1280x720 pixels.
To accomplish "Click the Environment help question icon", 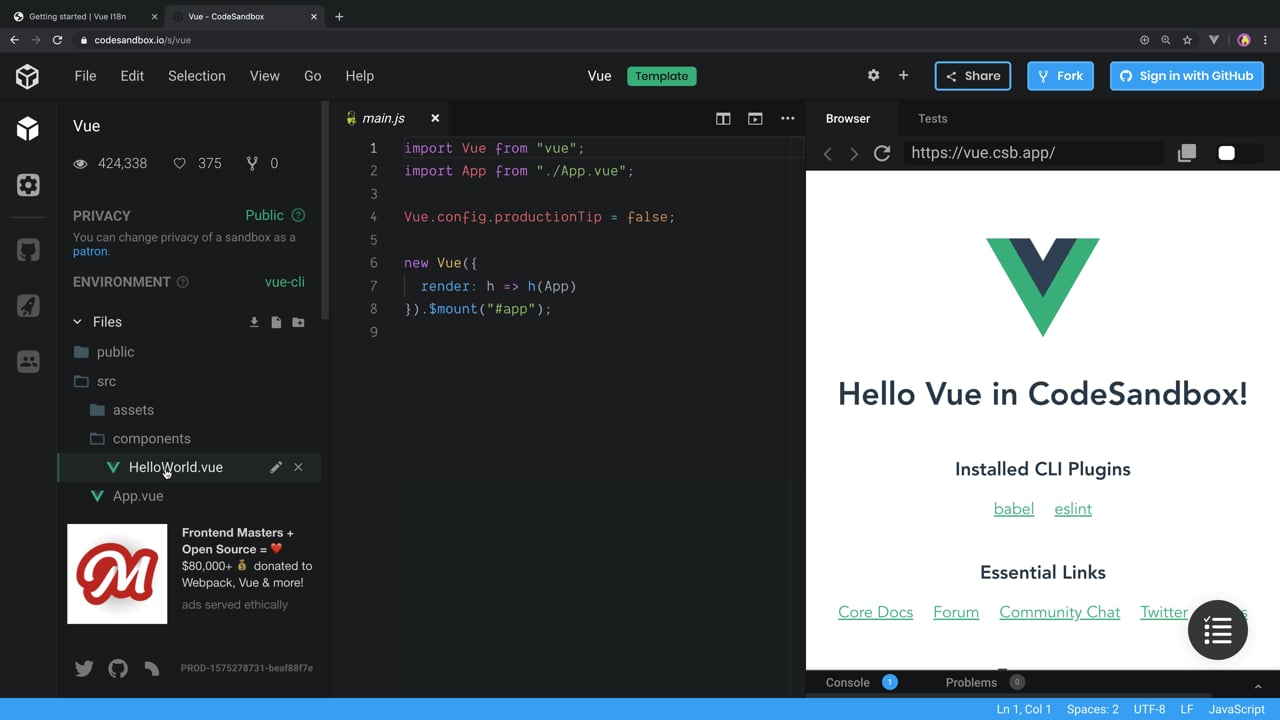I will pyautogui.click(x=183, y=282).
